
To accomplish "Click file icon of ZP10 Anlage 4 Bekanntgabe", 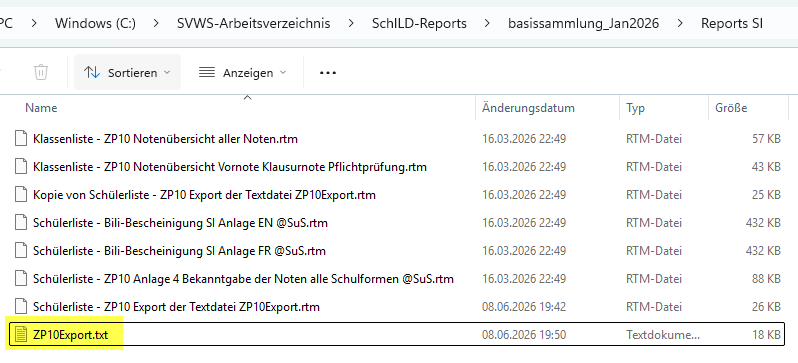I will tap(20, 279).
